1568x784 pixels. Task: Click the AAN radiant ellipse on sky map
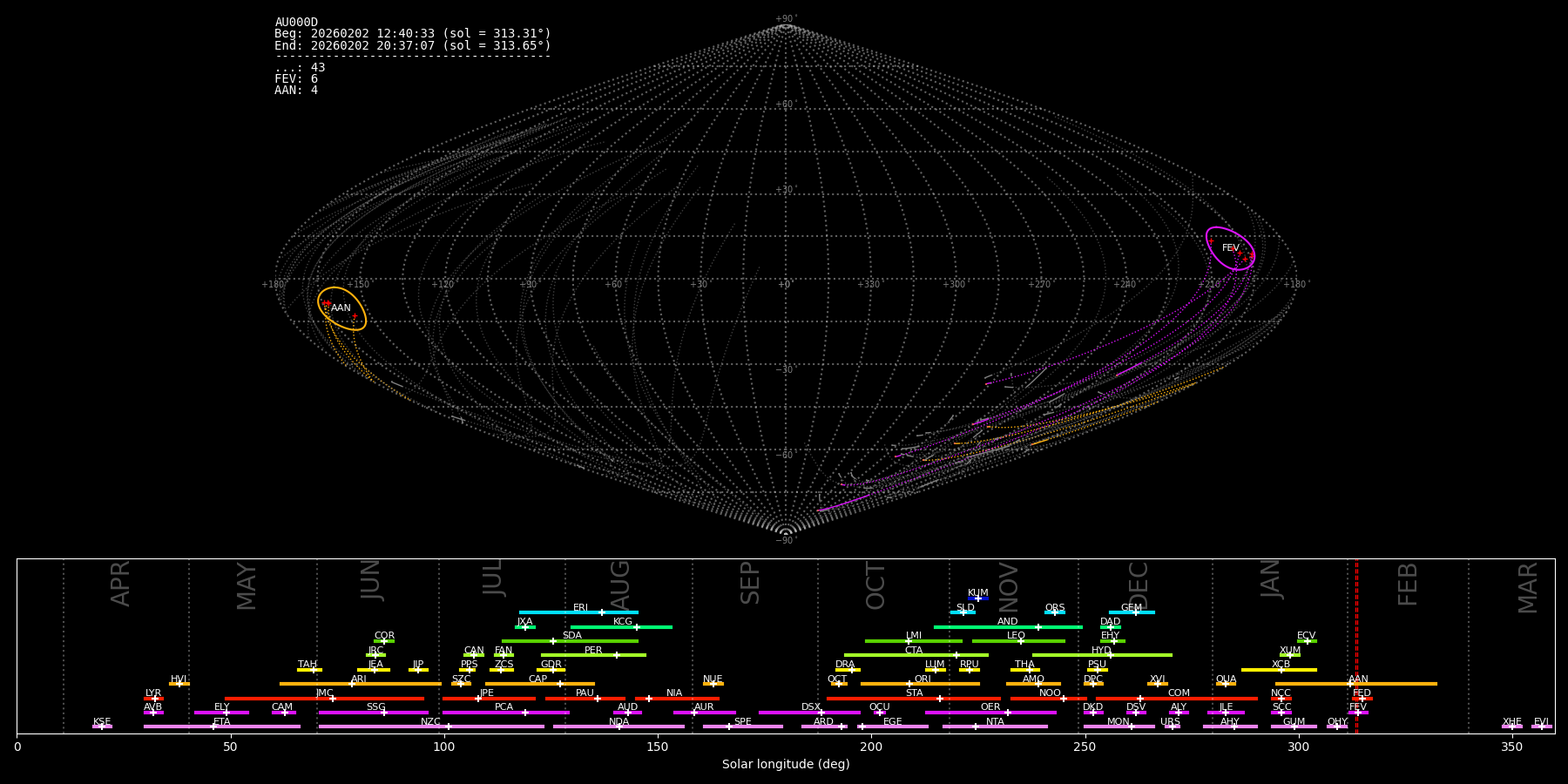(x=341, y=308)
